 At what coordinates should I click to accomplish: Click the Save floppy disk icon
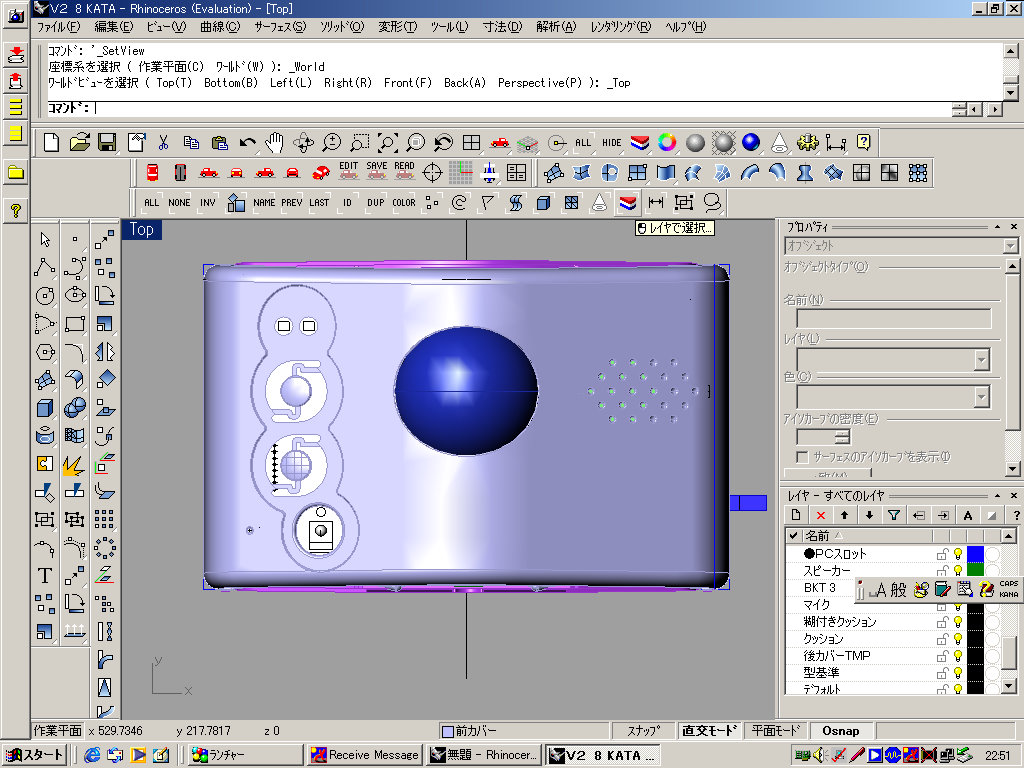click(x=107, y=143)
